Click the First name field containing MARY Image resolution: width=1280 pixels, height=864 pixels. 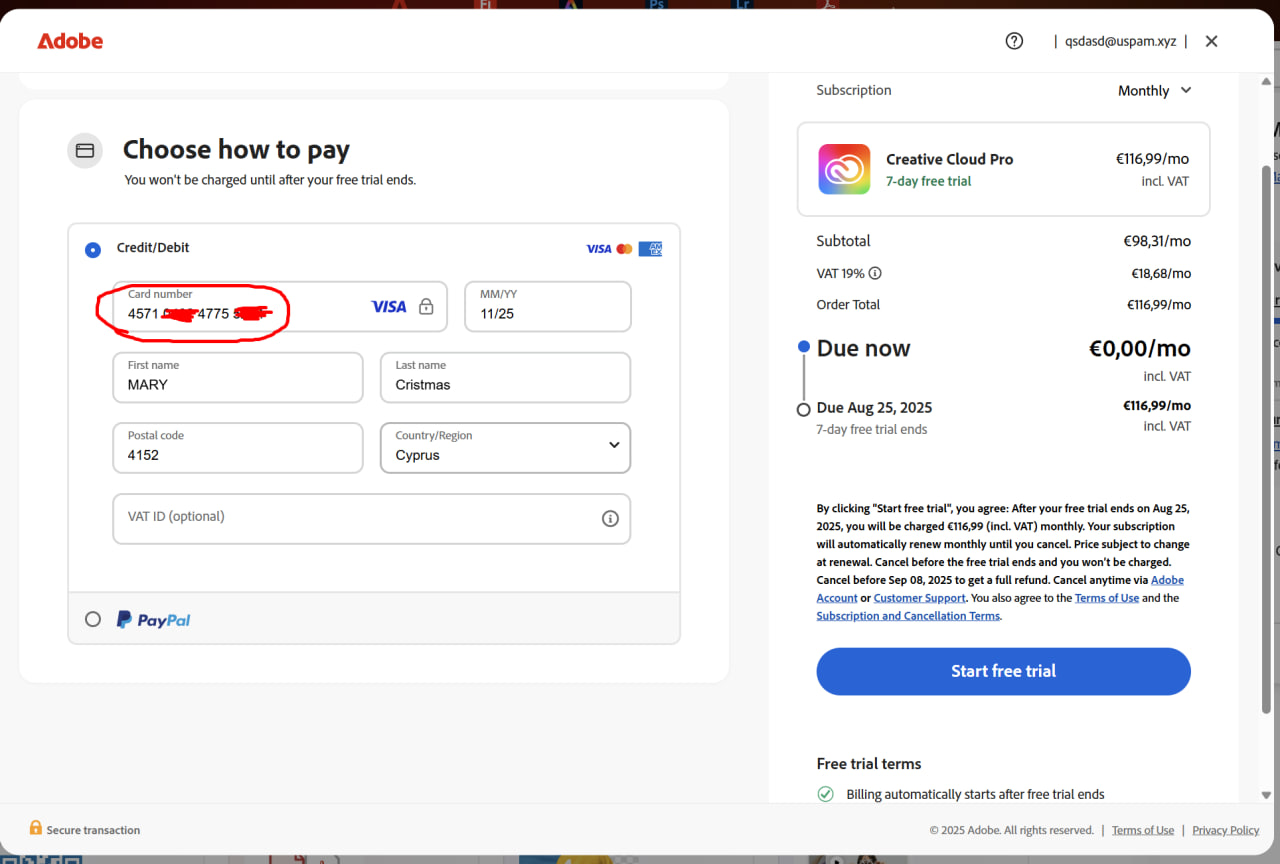click(238, 377)
